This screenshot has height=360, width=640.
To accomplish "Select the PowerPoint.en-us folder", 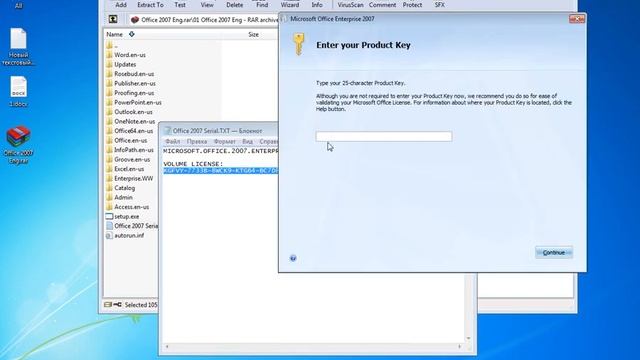I will click(134, 102).
